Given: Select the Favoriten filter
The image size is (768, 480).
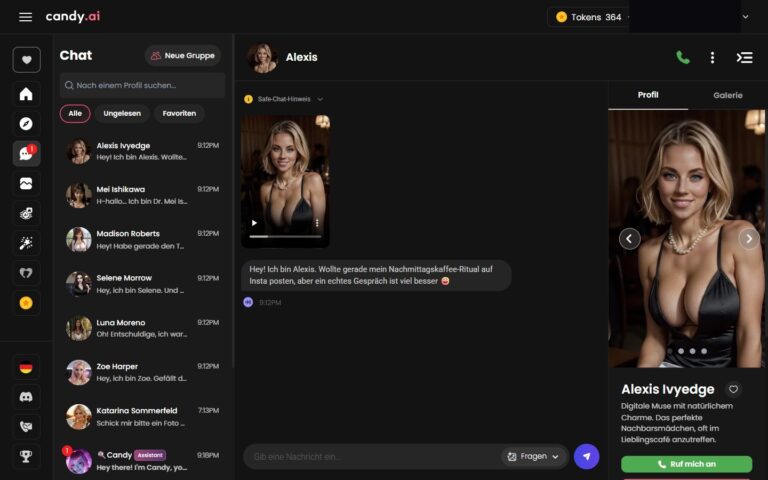Looking at the screenshot, I should [179, 113].
